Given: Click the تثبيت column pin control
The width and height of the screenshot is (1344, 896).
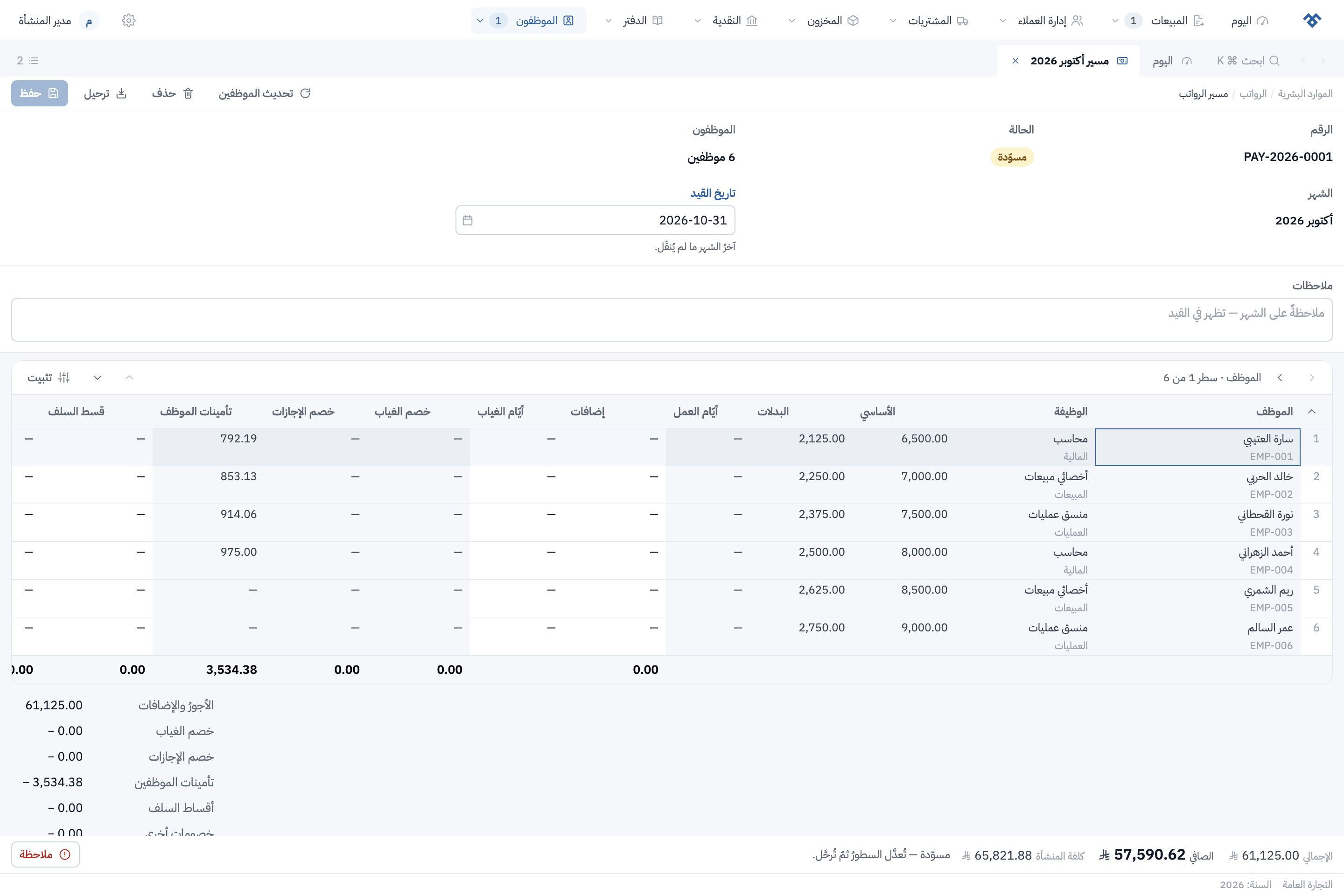Looking at the screenshot, I should coord(49,378).
